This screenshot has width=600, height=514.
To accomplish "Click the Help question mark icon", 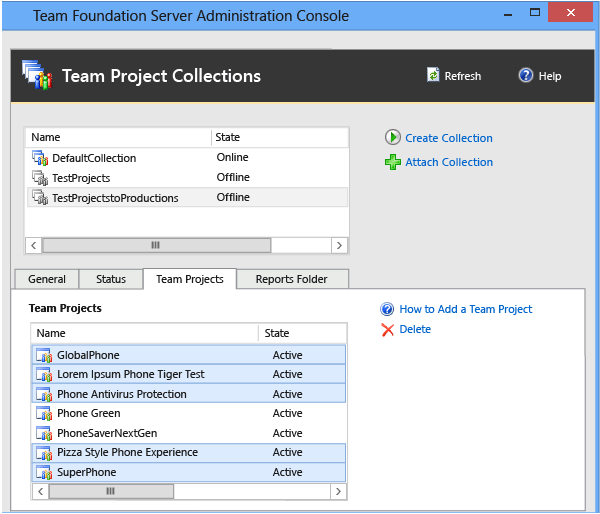I will tap(526, 76).
